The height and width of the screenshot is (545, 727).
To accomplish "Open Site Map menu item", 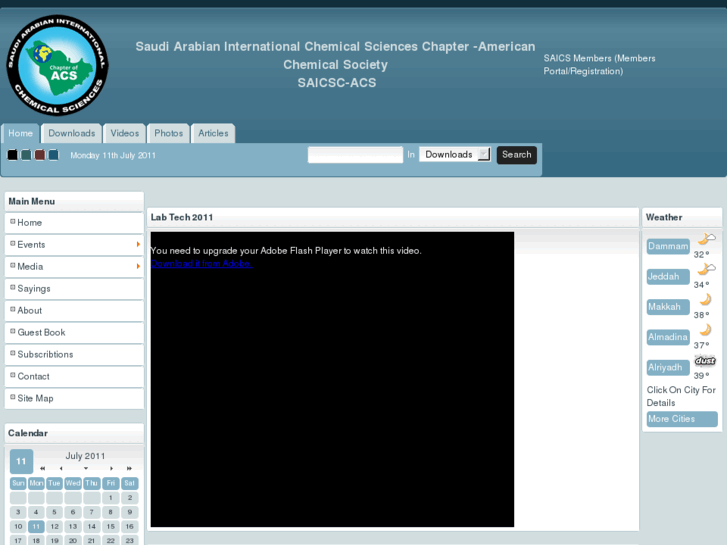I will (74, 398).
